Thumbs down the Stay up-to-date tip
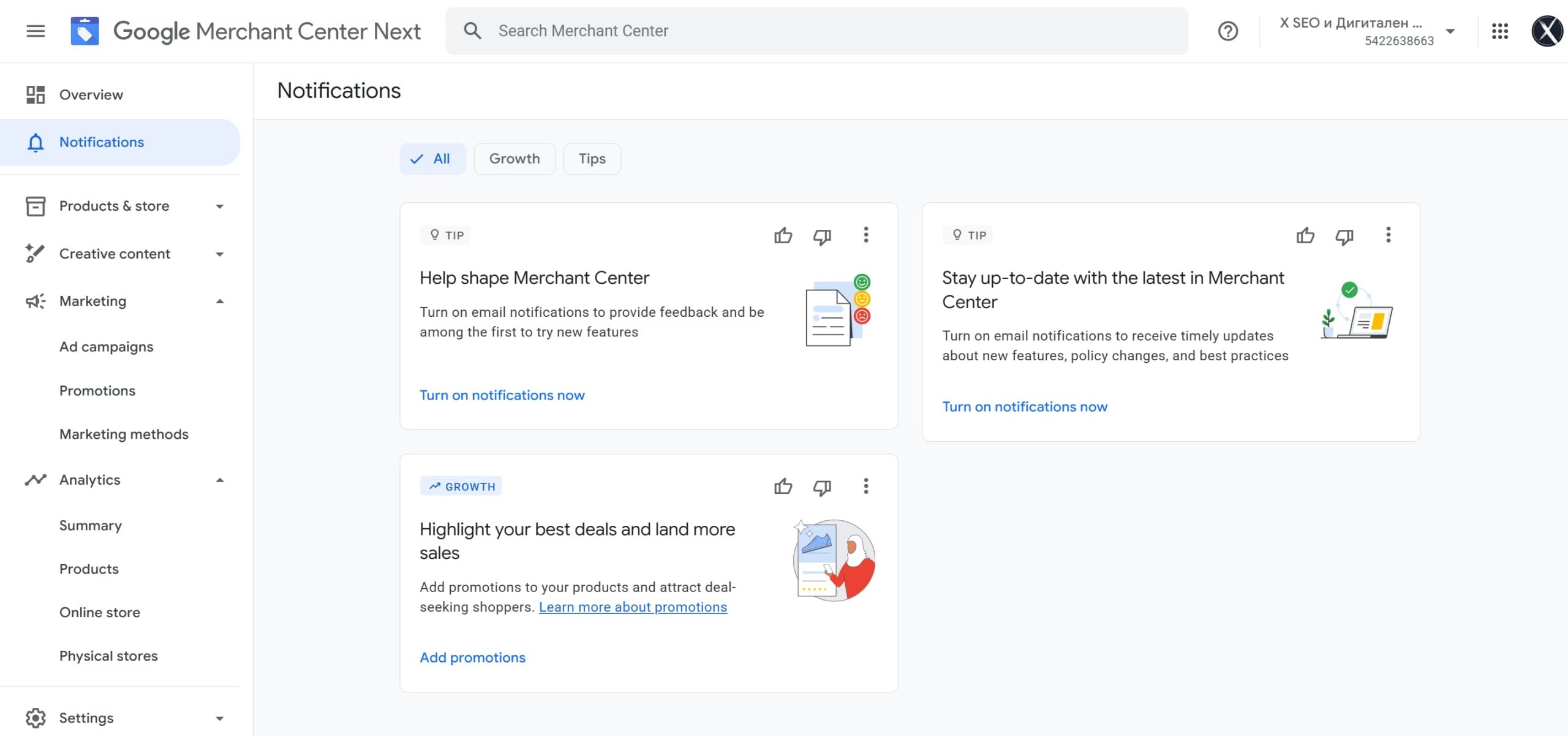 [x=1344, y=236]
